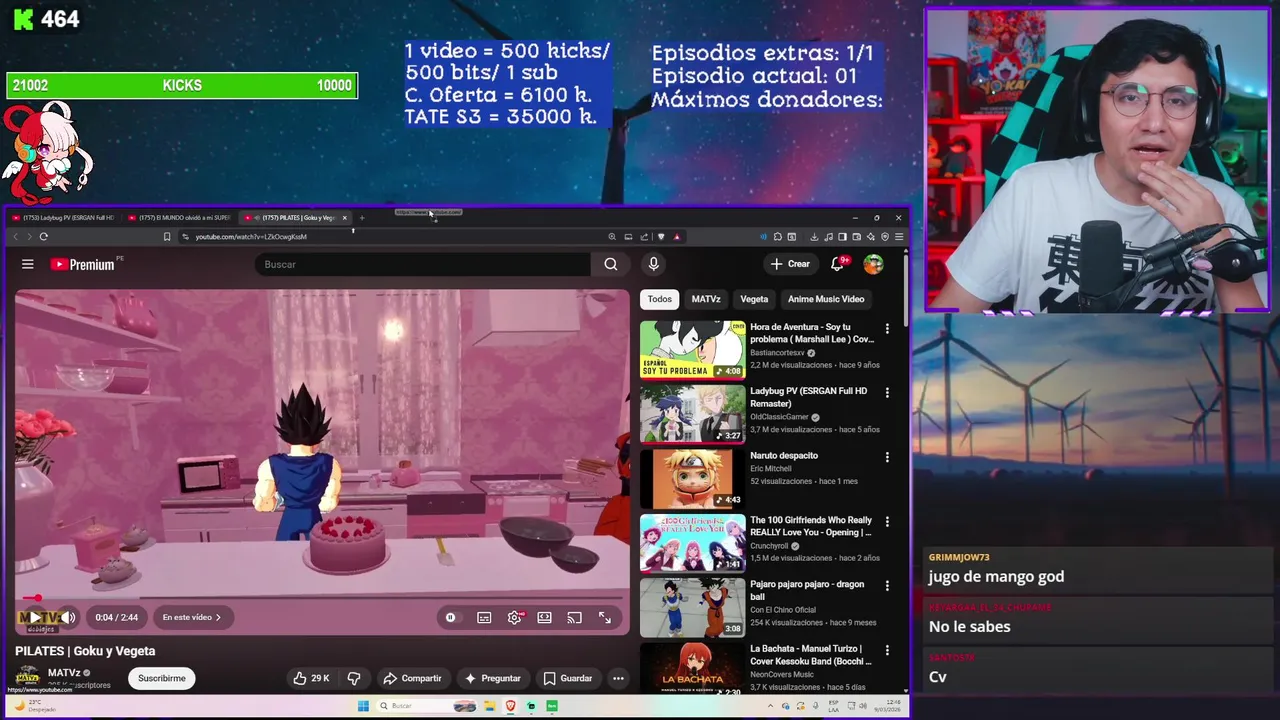The height and width of the screenshot is (720, 1280).
Task: Open options for Ladybug PV video
Action: click(x=887, y=393)
